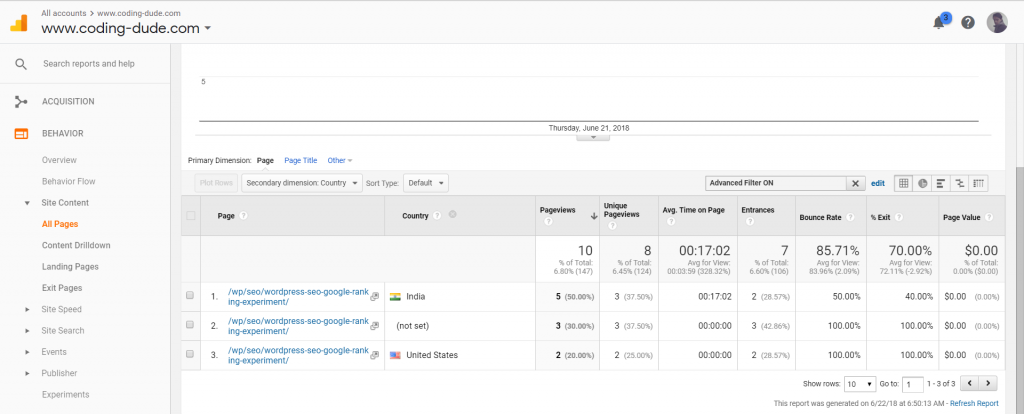Open India row page in new window

coord(375,296)
